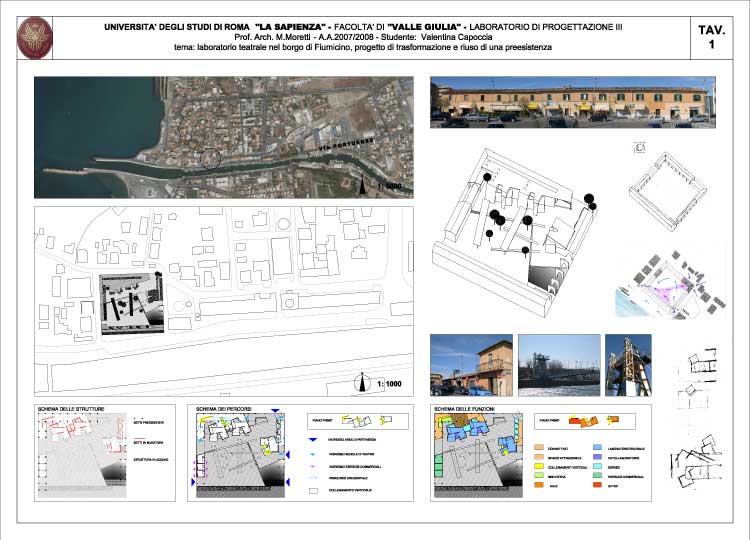Click the white rectangle symbol in percorsi legend

[313, 490]
